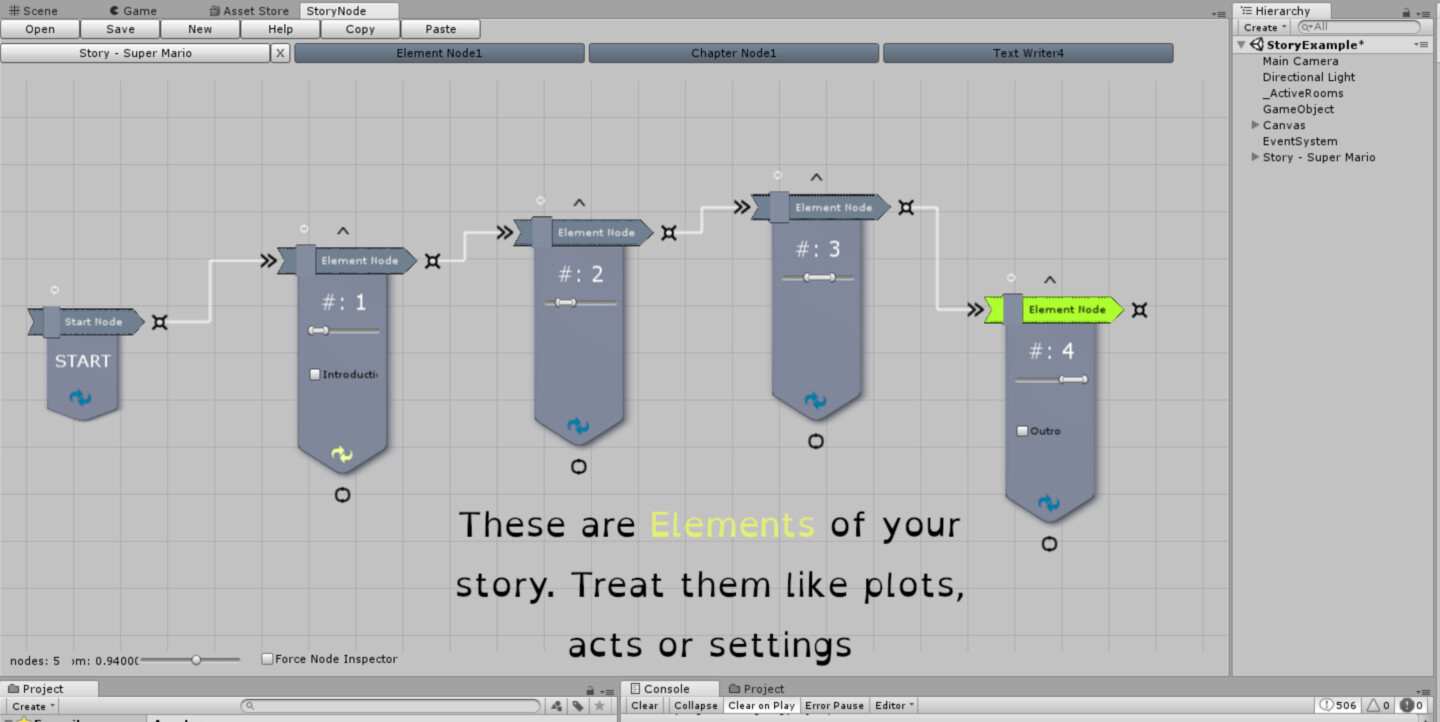
Task: Toggle the Introduction checkbox on node #: 1
Action: coord(314,374)
